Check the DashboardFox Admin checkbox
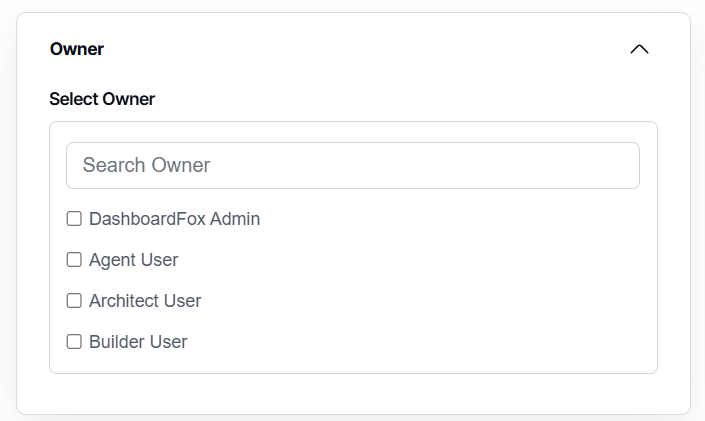This screenshot has width=705, height=421. (74, 218)
